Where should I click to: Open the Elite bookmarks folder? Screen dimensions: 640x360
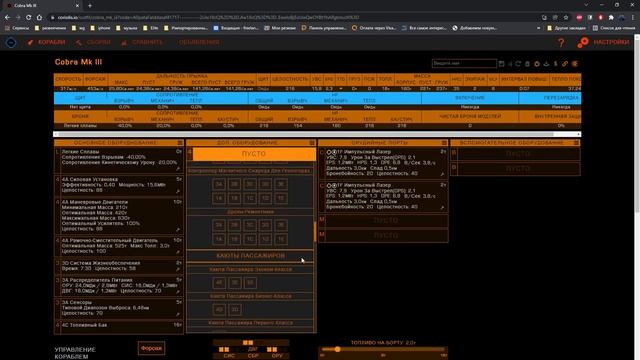pos(151,28)
